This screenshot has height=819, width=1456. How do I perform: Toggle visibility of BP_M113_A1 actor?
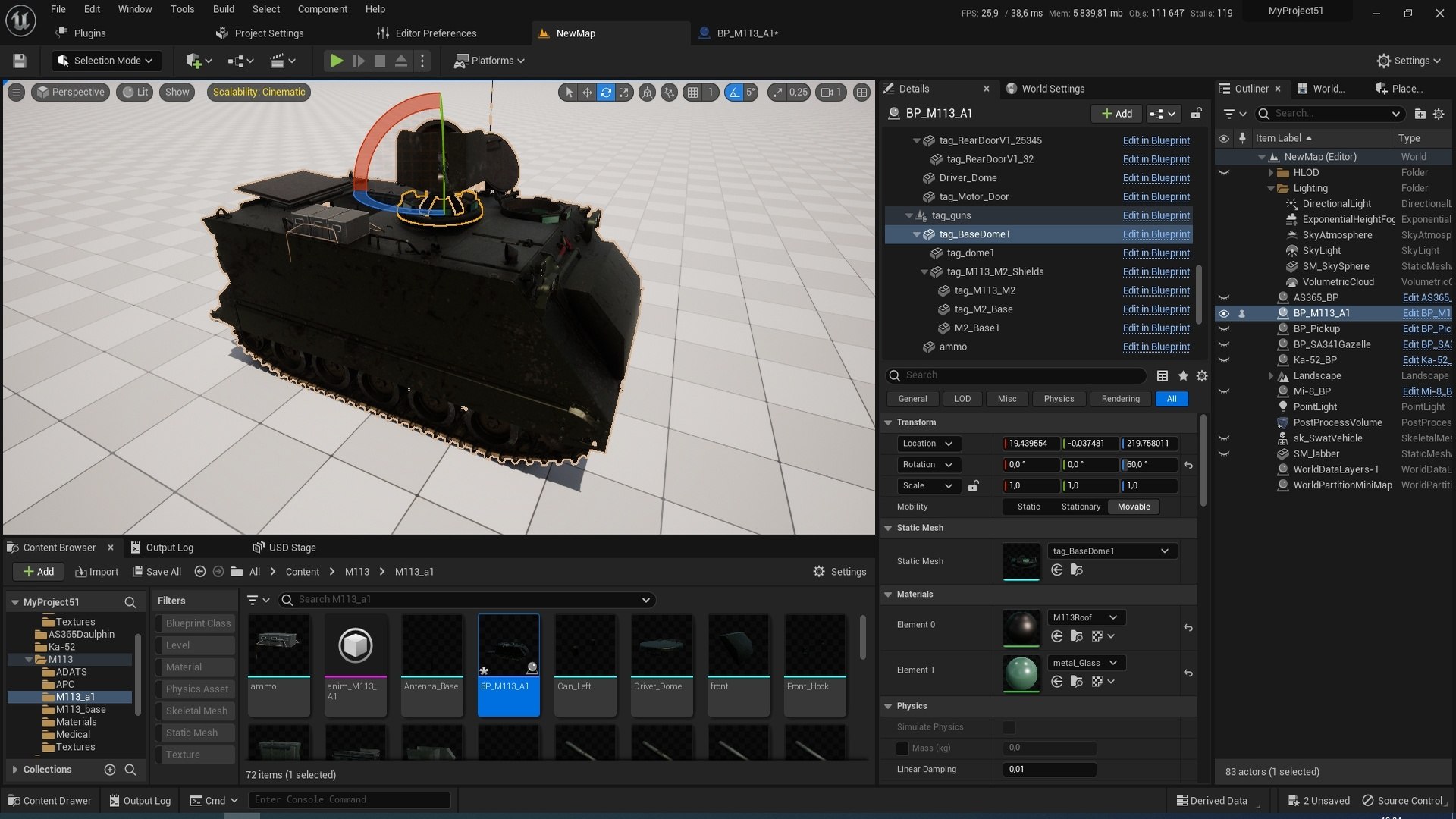click(x=1224, y=313)
